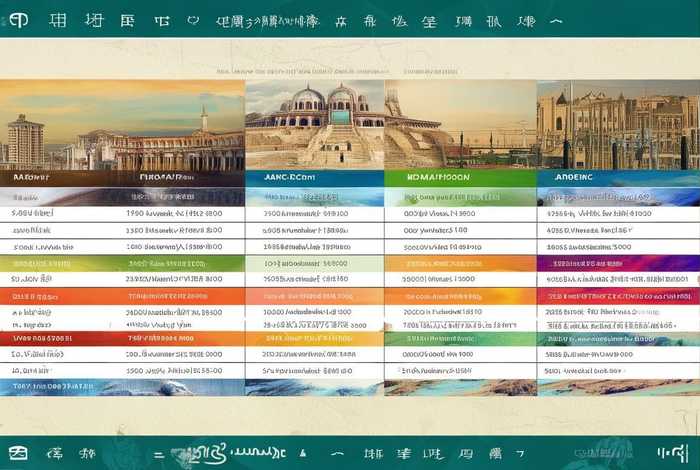Select the green ROMAIHOON column header
Screen dimensions: 700x470
tap(460, 178)
